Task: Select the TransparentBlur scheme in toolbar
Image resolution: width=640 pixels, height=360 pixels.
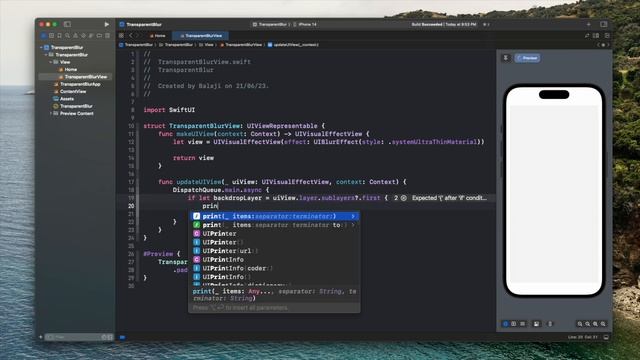Action: click(x=269, y=24)
